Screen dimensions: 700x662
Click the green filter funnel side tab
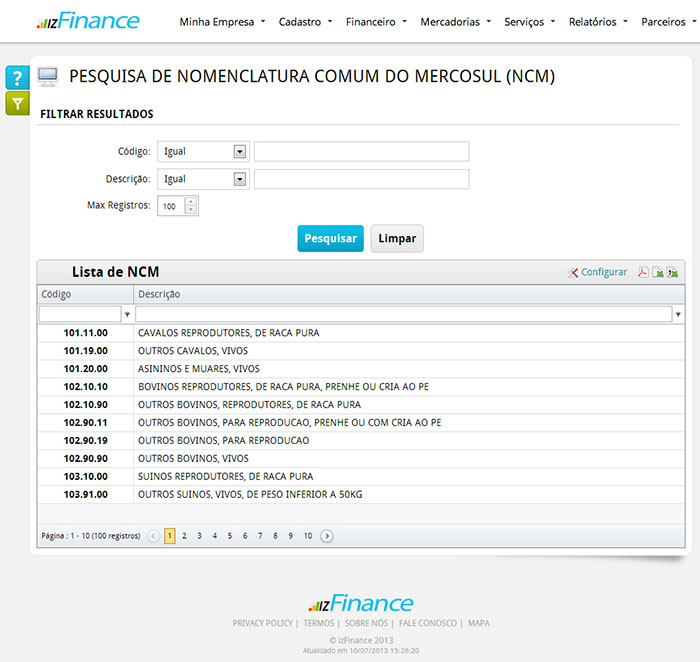tap(17, 103)
